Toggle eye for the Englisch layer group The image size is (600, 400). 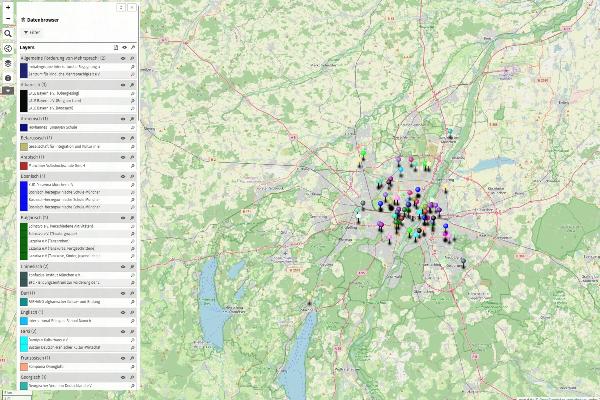pyautogui.click(x=123, y=312)
